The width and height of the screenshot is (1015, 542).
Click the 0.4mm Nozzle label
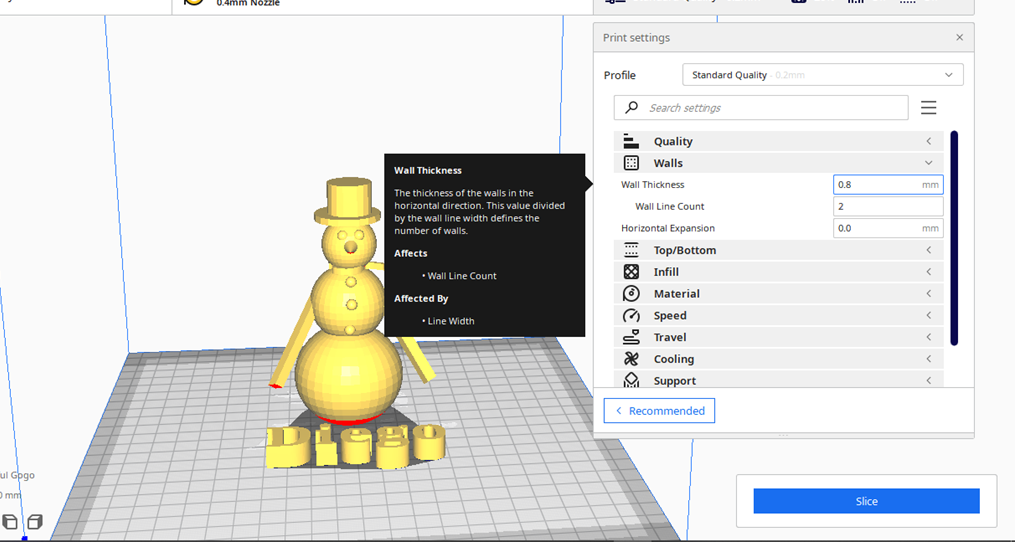[x=248, y=3]
